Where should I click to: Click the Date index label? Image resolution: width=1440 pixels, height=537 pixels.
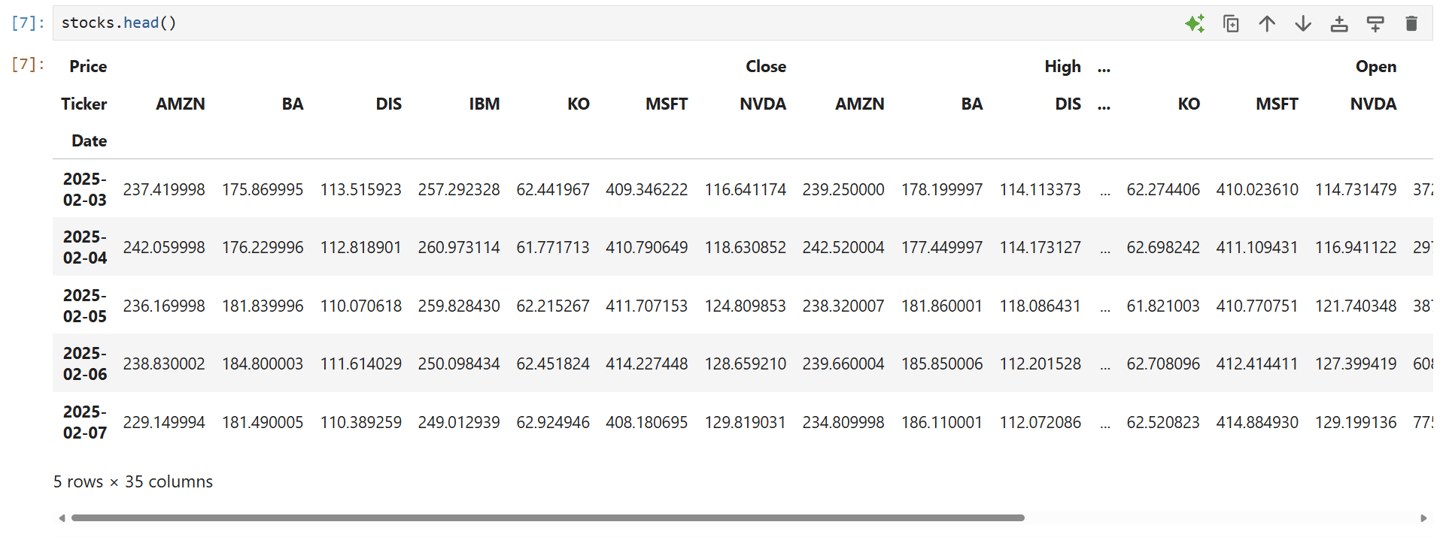pos(89,141)
